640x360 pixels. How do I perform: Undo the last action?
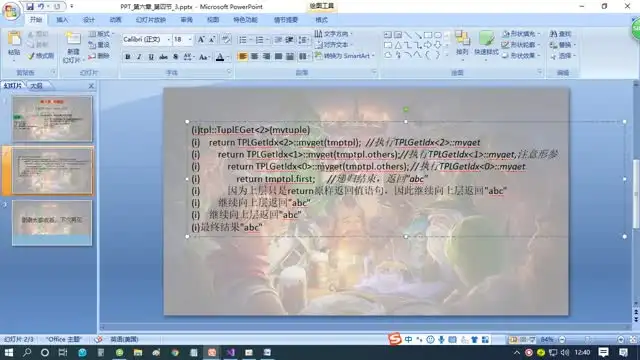(x=41, y=7)
